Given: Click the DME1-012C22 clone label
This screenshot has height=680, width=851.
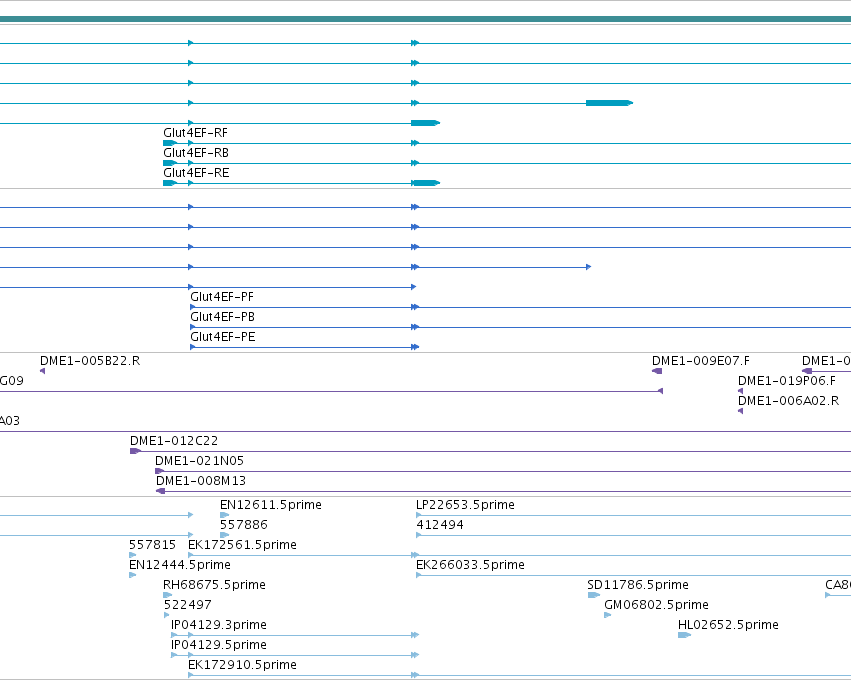Looking at the screenshot, I should (x=174, y=441).
